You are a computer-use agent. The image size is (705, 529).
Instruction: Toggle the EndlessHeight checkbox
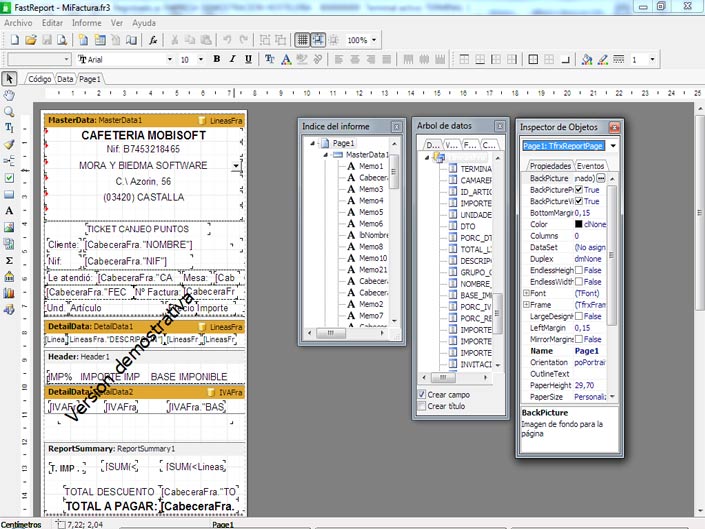pos(579,270)
